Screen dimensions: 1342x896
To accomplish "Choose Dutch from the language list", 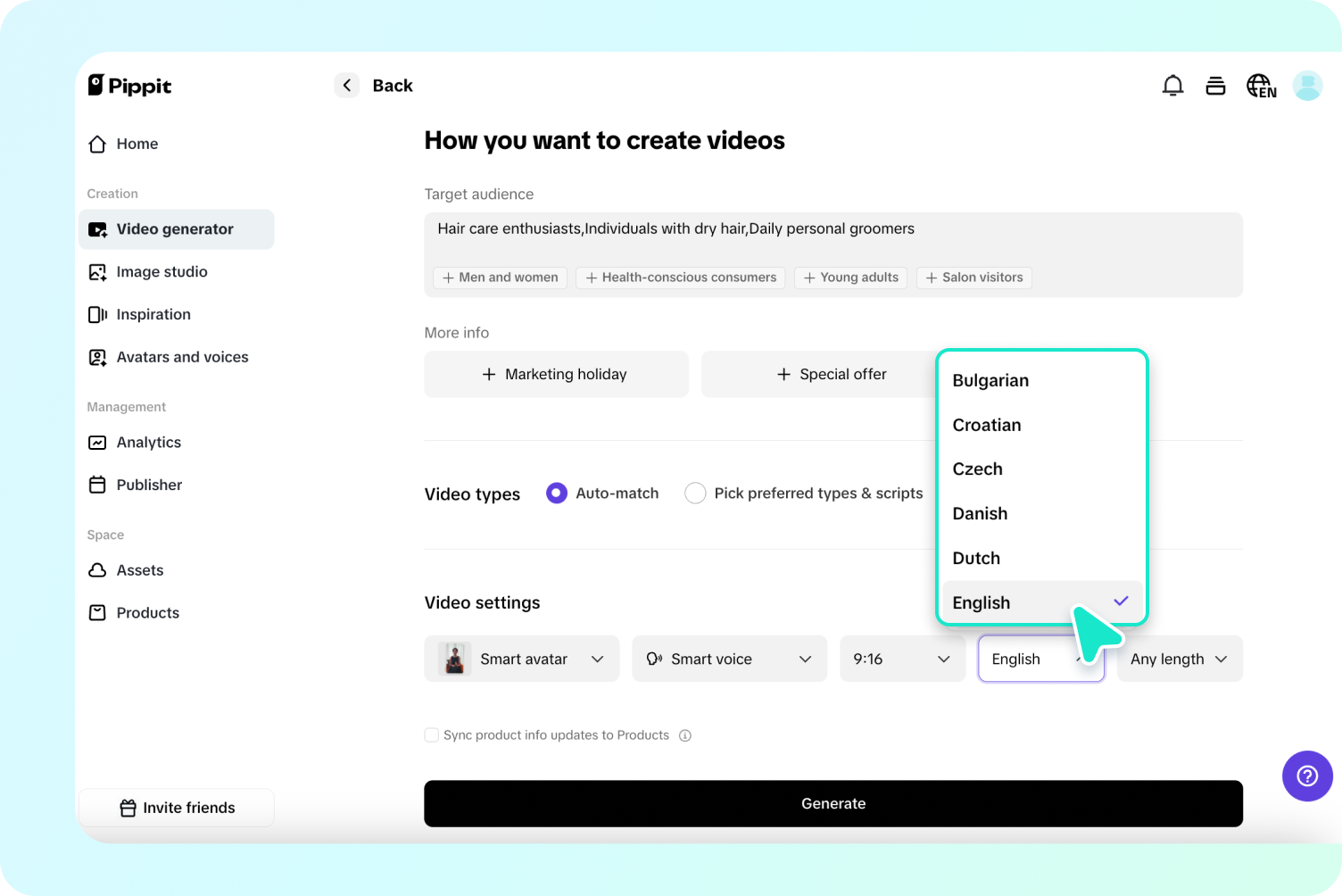I will click(1041, 559).
